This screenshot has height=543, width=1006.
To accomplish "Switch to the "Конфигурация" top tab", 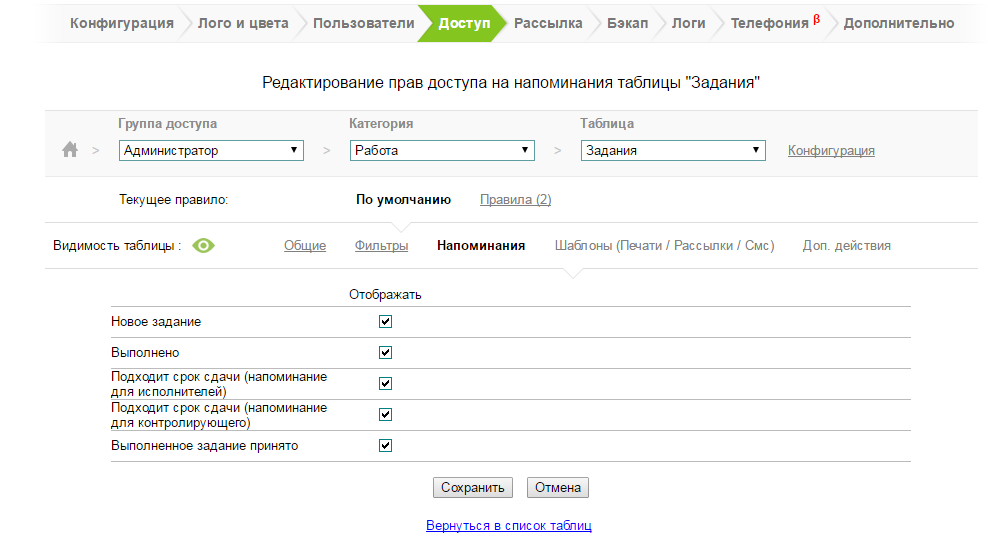I will pyautogui.click(x=121, y=23).
